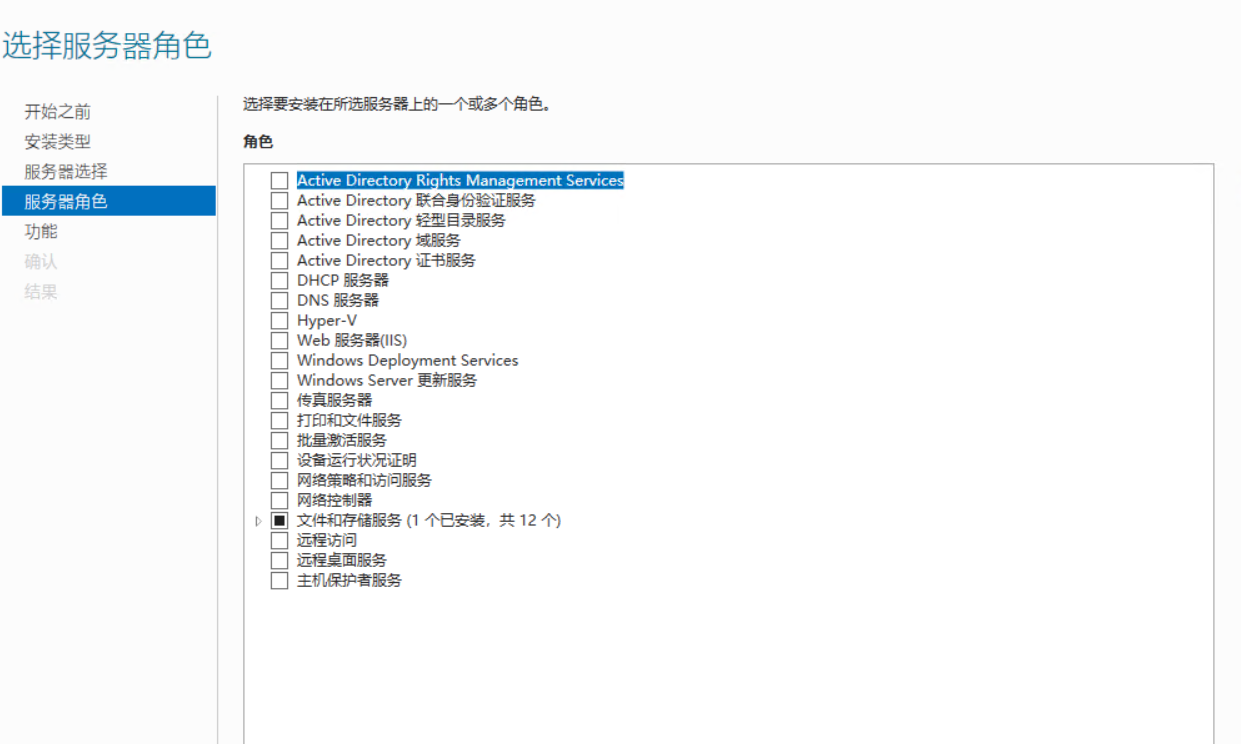
Task: Select the Active Directory 轻型目录服务 row text
Action: point(401,221)
